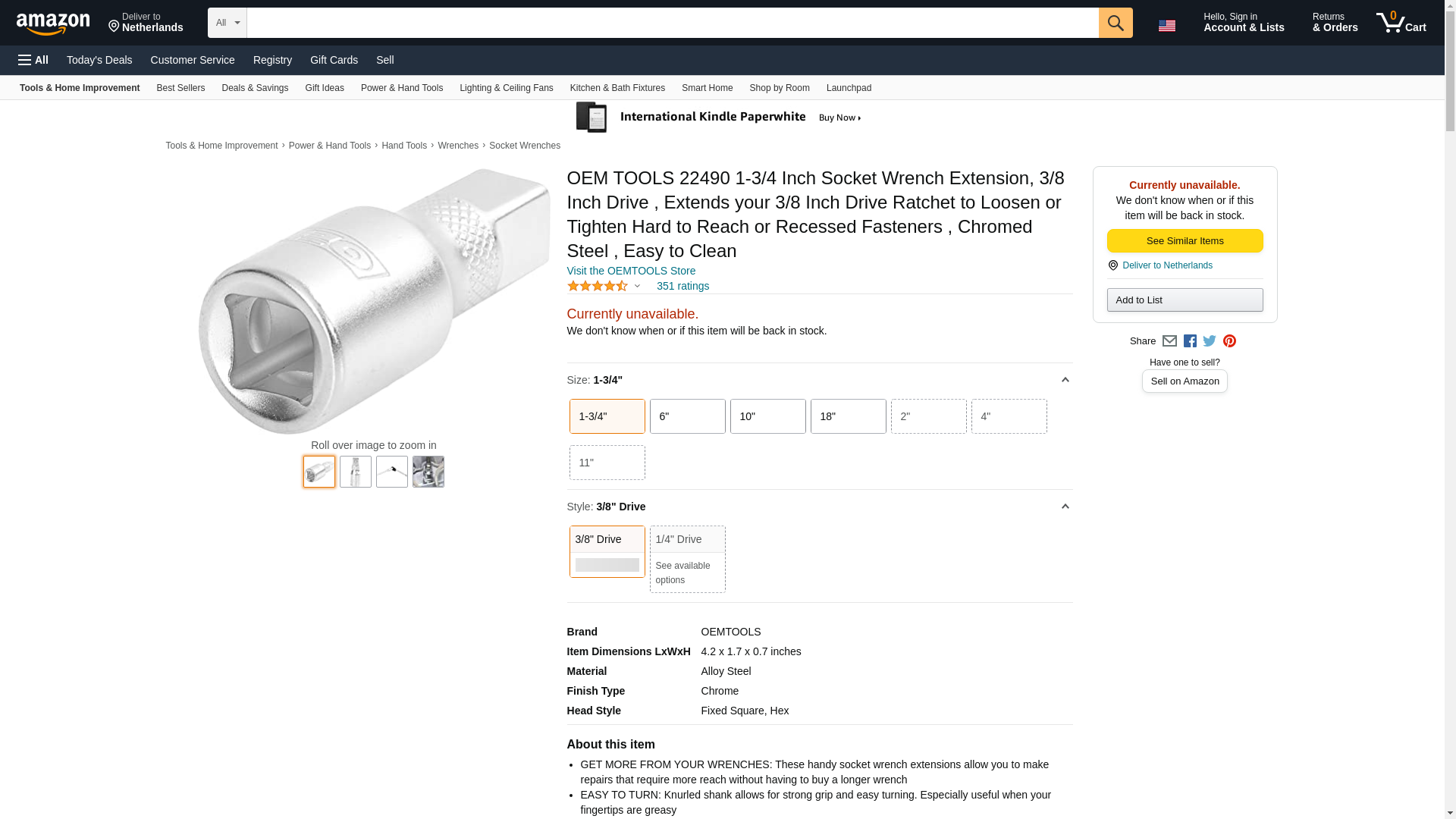
Task: Open the country flag language selector
Action: [1166, 25]
